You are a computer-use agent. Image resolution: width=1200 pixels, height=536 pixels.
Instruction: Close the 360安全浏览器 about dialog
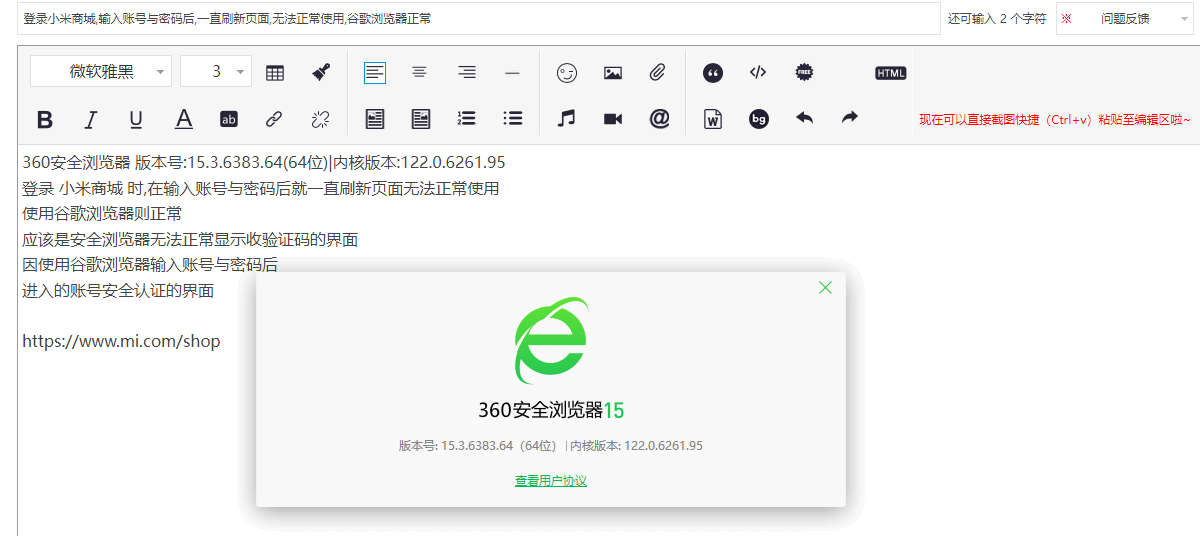tap(825, 288)
